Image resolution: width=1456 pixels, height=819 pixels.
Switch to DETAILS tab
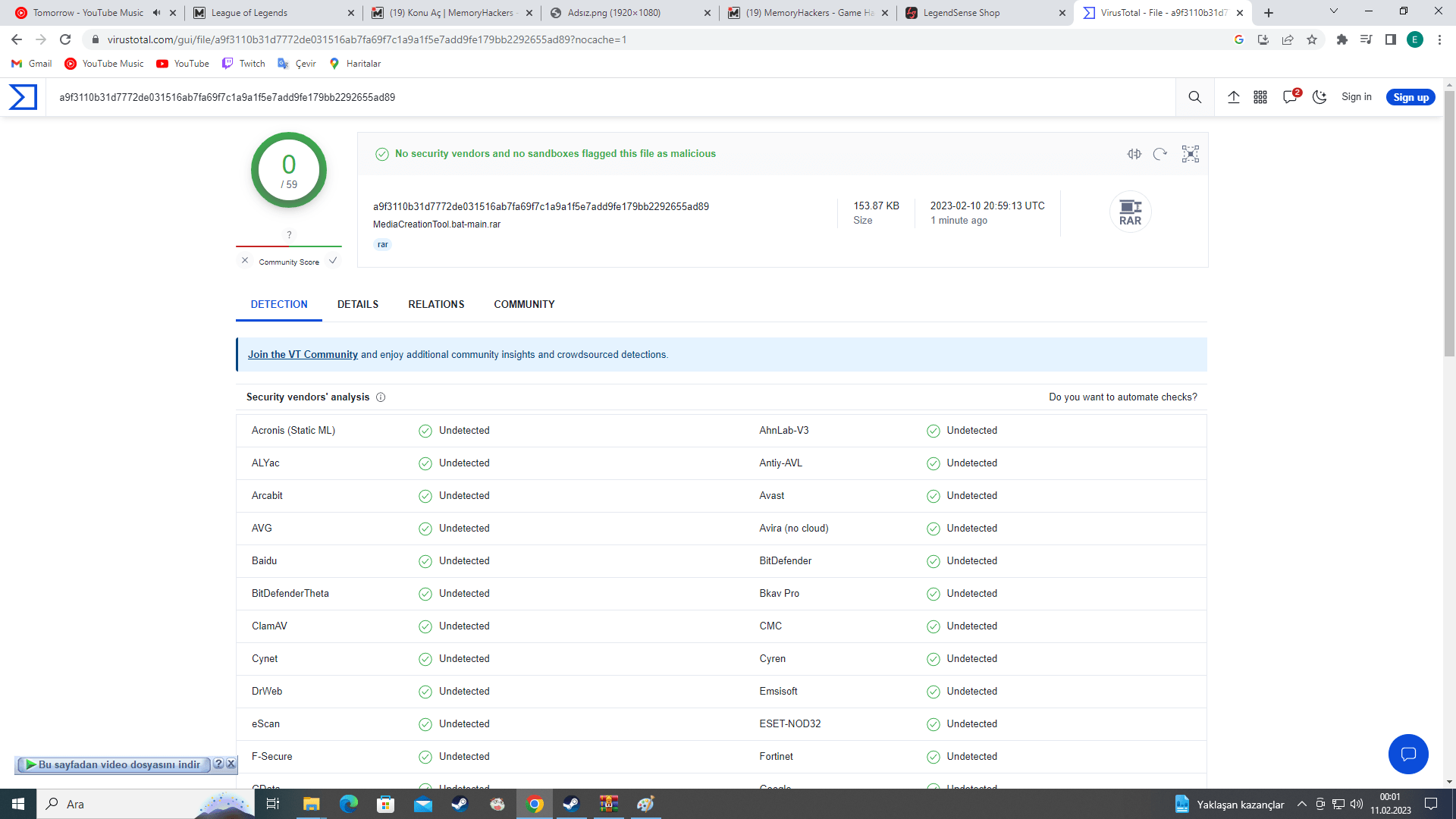[x=358, y=304]
